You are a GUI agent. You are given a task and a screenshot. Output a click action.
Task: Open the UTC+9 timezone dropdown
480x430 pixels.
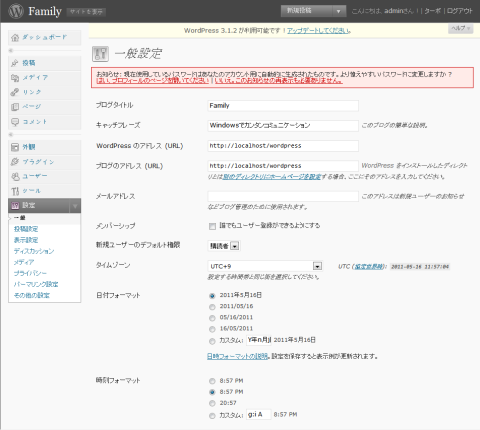tap(265, 266)
